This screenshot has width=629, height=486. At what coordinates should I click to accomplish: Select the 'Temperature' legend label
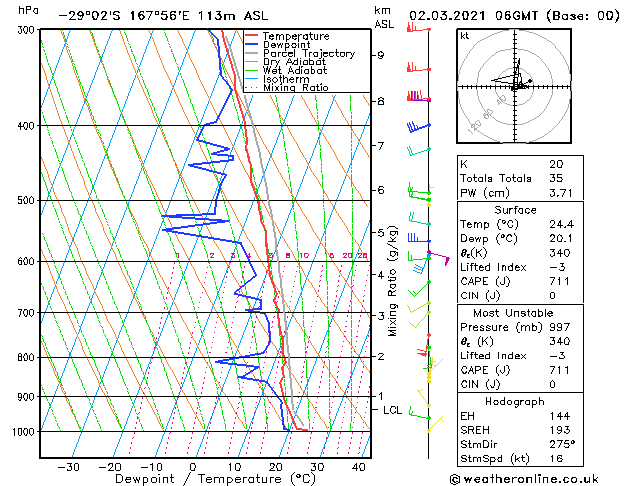click(296, 36)
